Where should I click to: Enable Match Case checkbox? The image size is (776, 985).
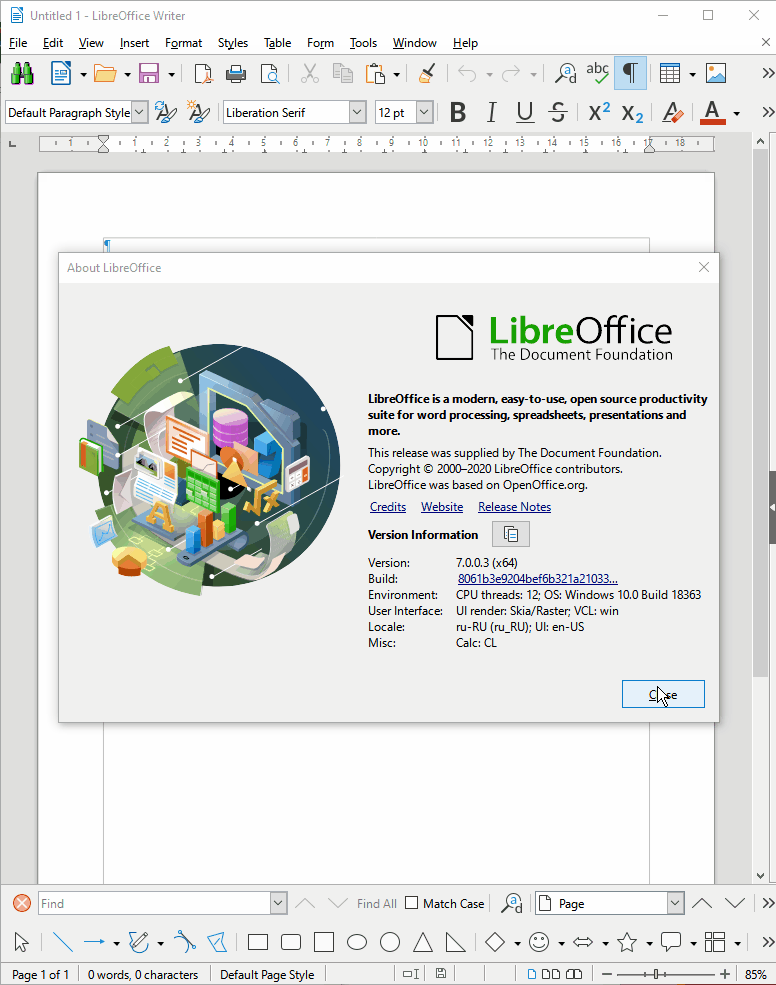point(412,903)
